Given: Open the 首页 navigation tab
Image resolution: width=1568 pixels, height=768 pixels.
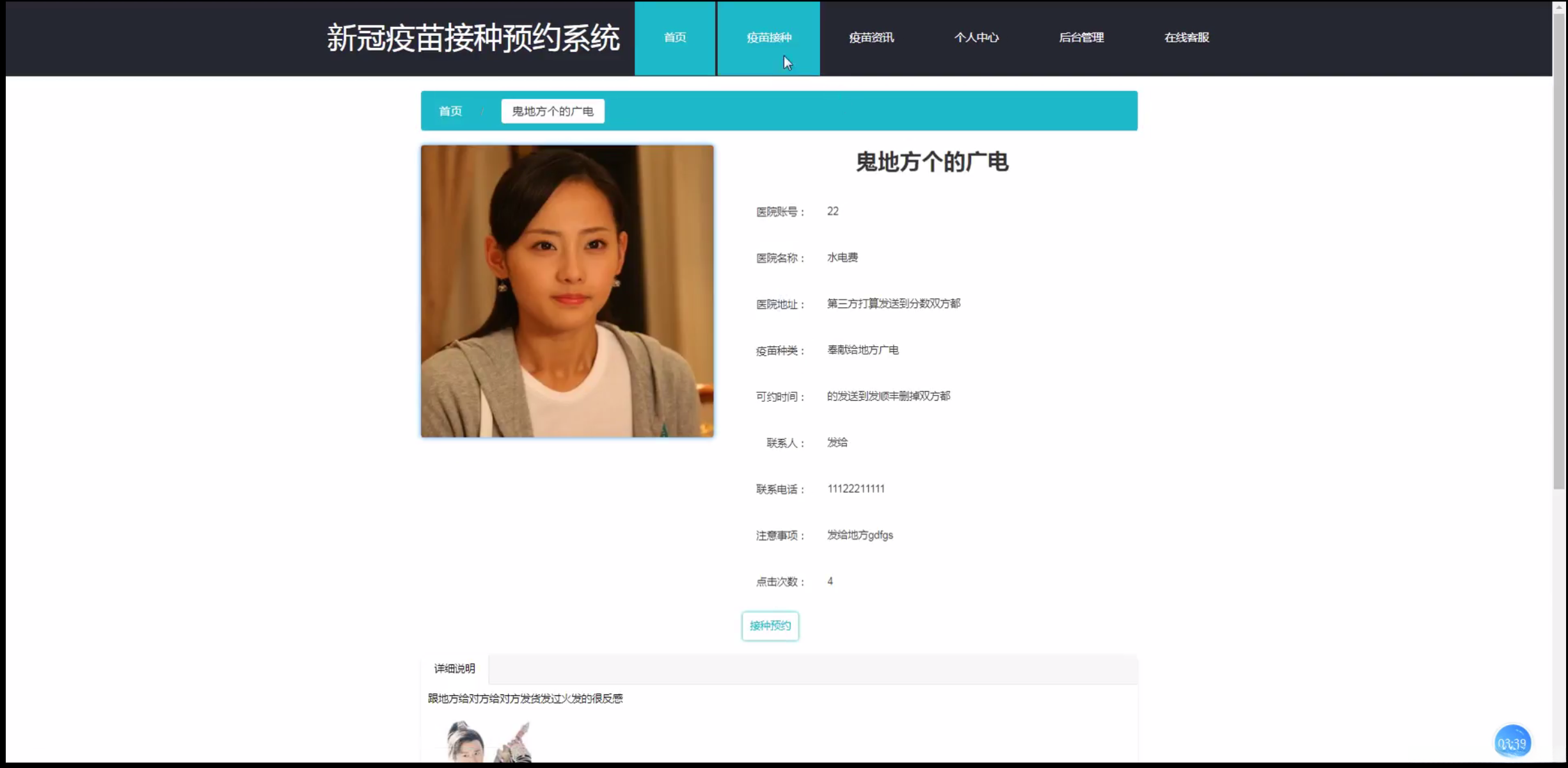Looking at the screenshot, I should point(674,38).
